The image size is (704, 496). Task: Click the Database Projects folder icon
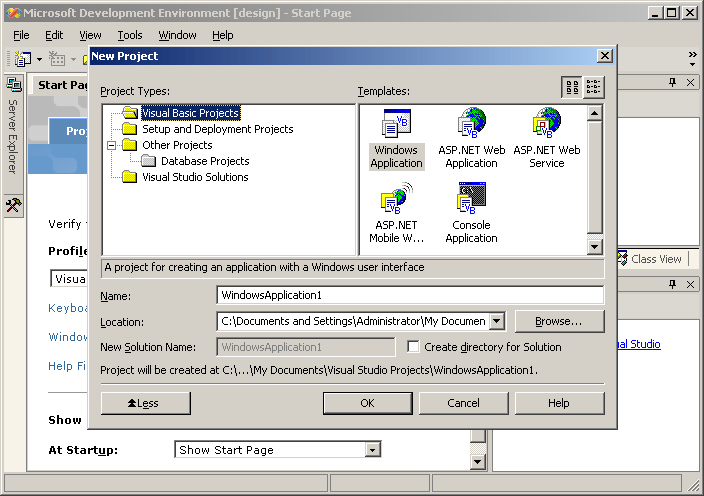tap(149, 161)
